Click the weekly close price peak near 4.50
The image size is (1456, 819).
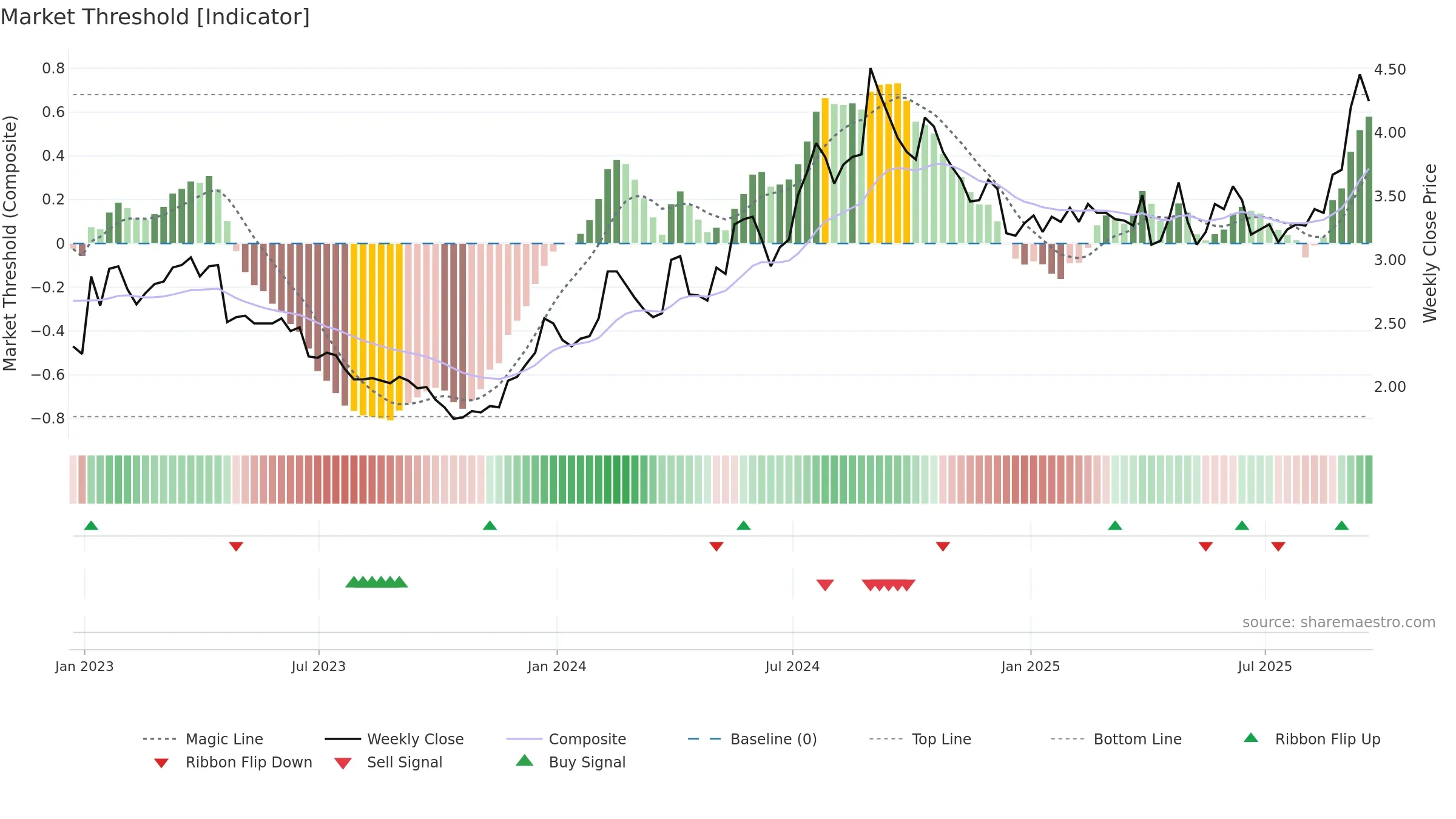pos(871,69)
